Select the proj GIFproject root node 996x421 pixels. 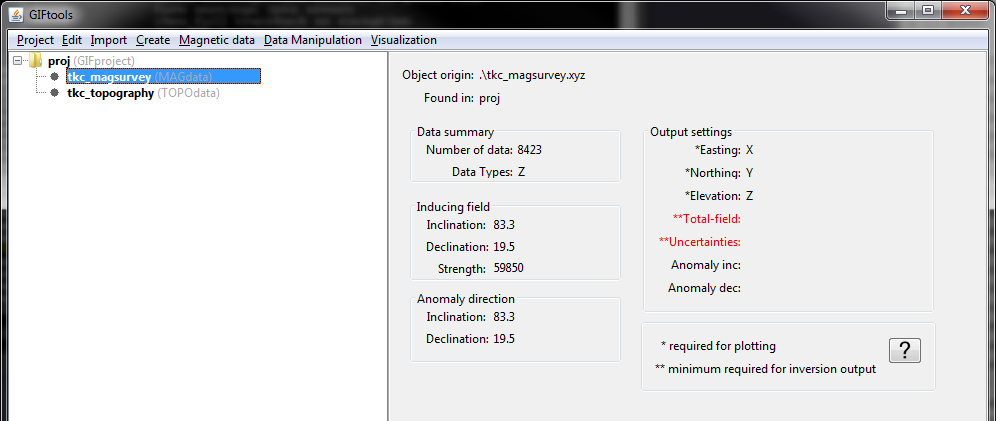pos(91,61)
